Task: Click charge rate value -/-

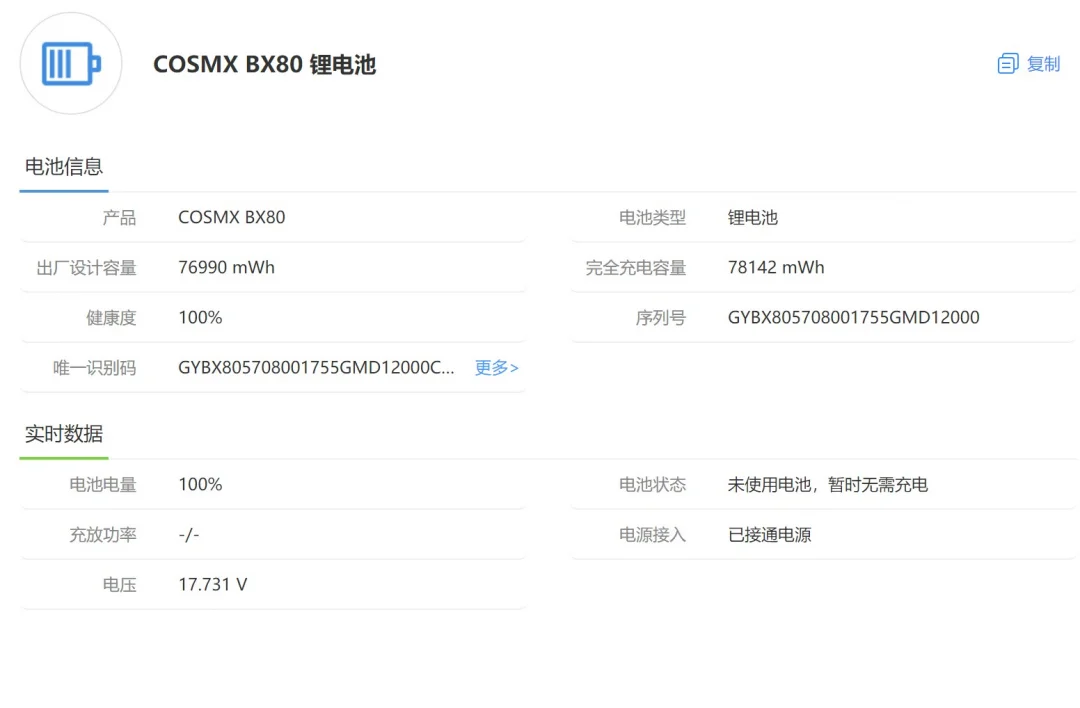Action: pos(189,534)
